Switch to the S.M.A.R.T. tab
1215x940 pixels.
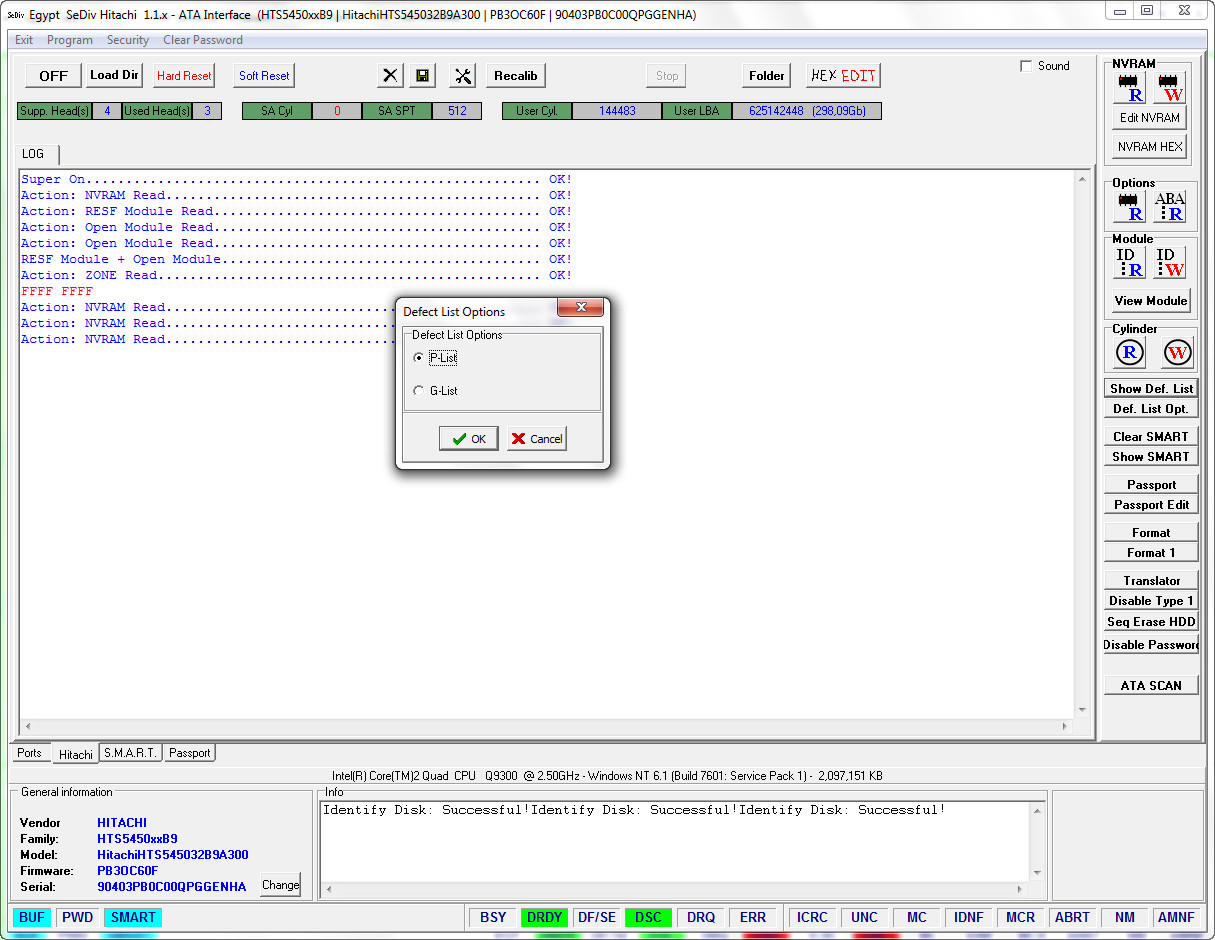(x=130, y=753)
